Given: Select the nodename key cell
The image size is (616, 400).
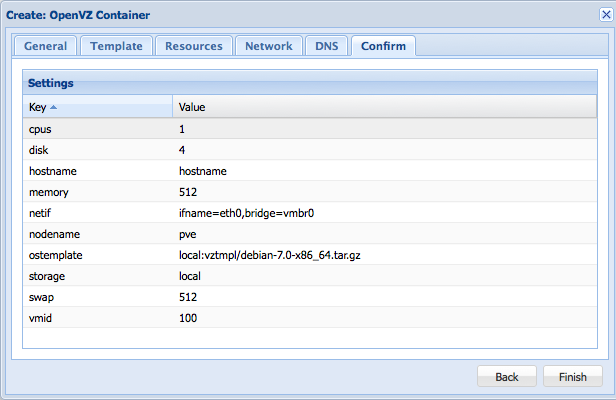Looking at the screenshot, I should tap(98, 234).
